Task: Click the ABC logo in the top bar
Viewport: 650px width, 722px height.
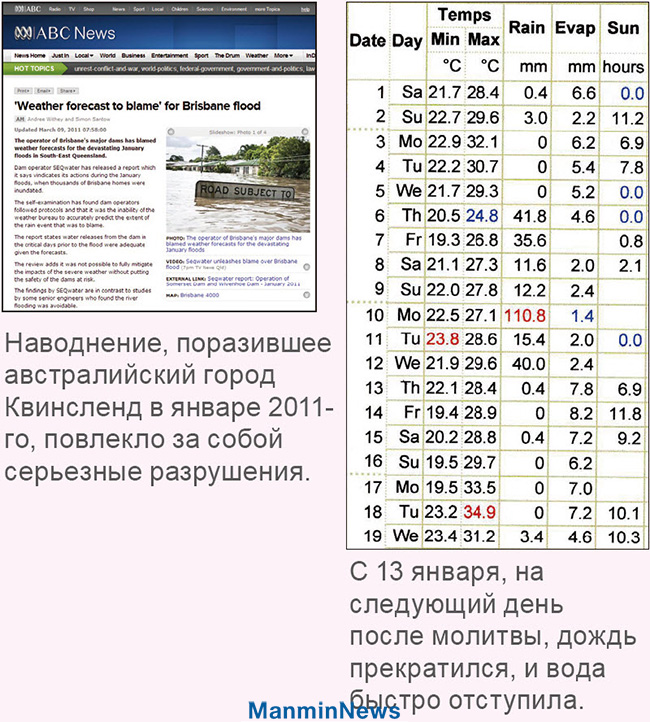Action: (x=28, y=9)
